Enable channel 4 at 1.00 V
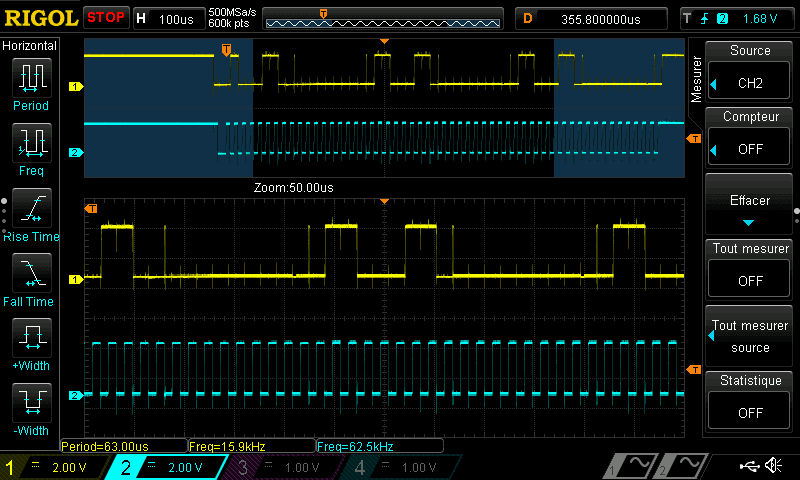800x480 pixels. point(402,467)
